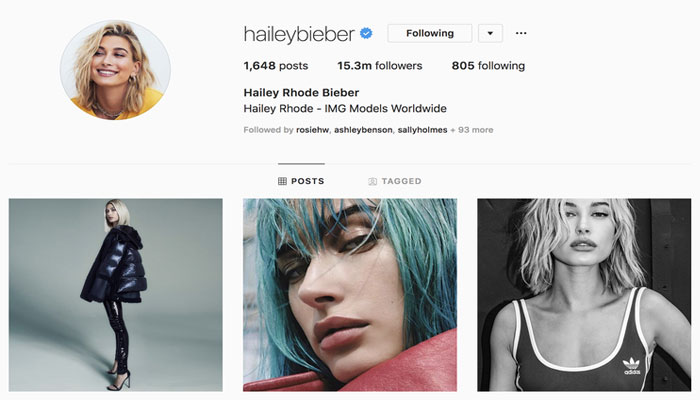Open the 15.3m followers list
The height and width of the screenshot is (400, 700).
click(379, 66)
